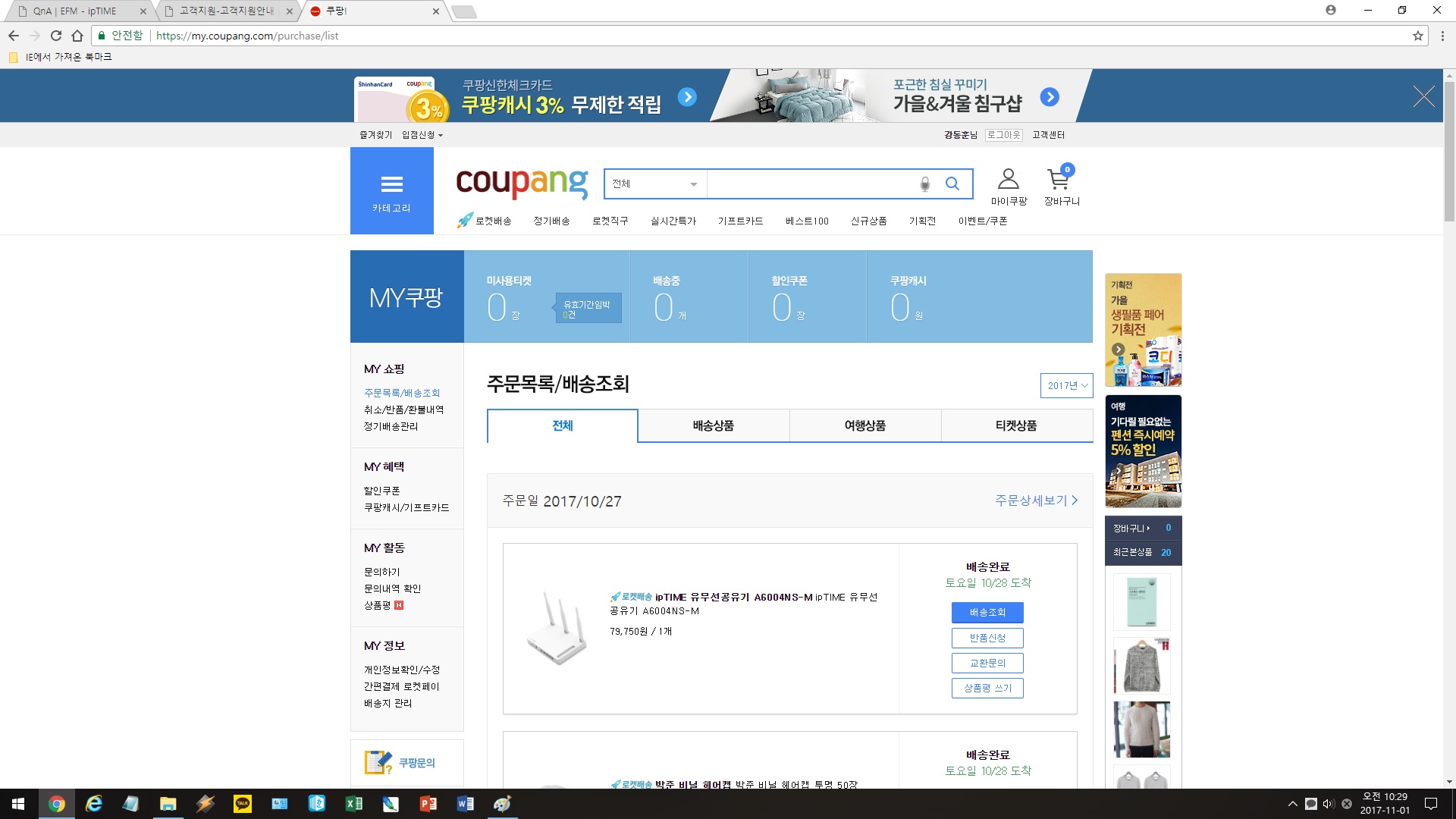
Task: Expand the 입점신청 dropdown
Action: pyautogui.click(x=422, y=135)
